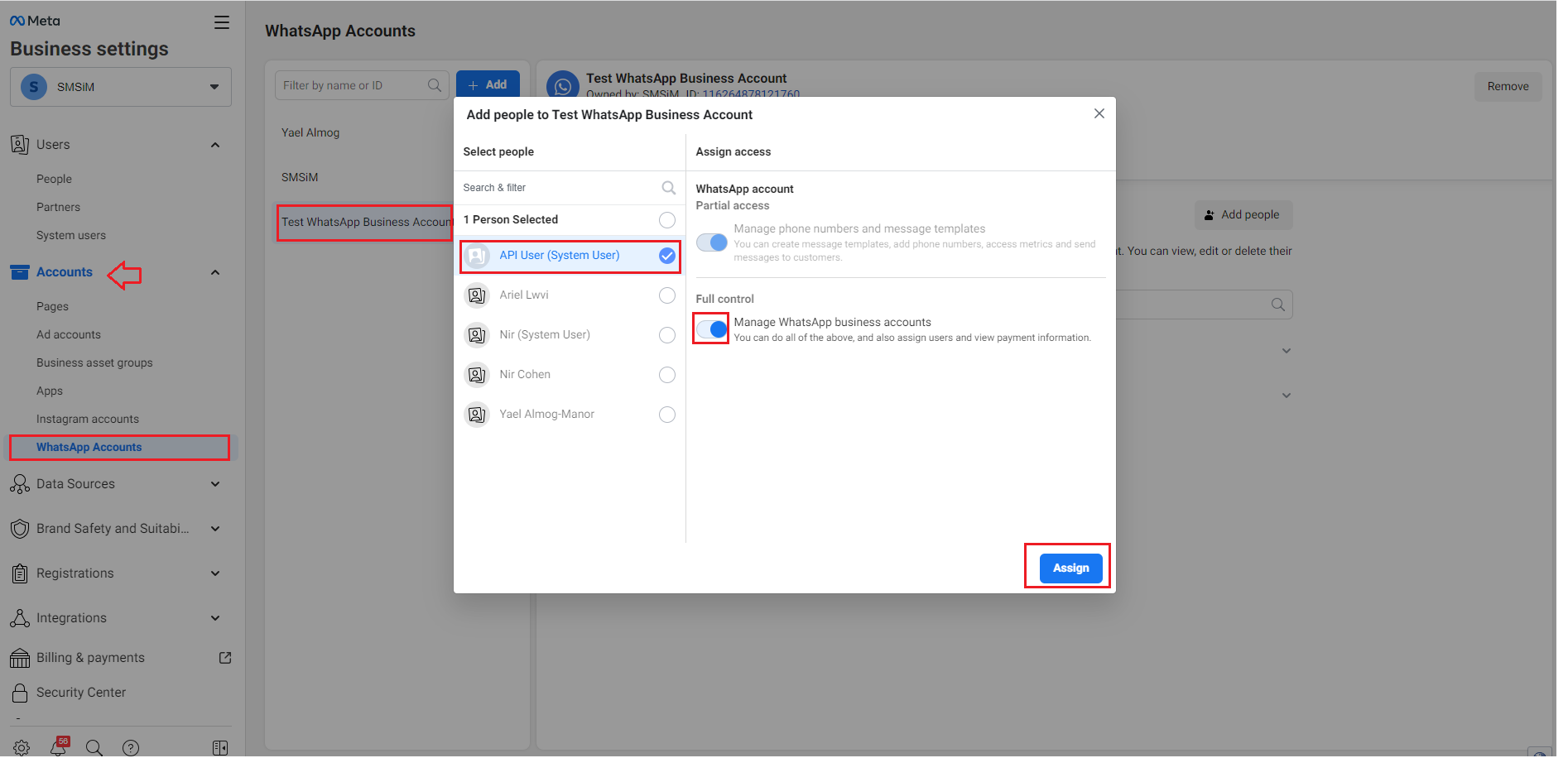Image resolution: width=1568 pixels, height=758 pixels.
Task: Expand the Data Sources section
Action: point(215,484)
